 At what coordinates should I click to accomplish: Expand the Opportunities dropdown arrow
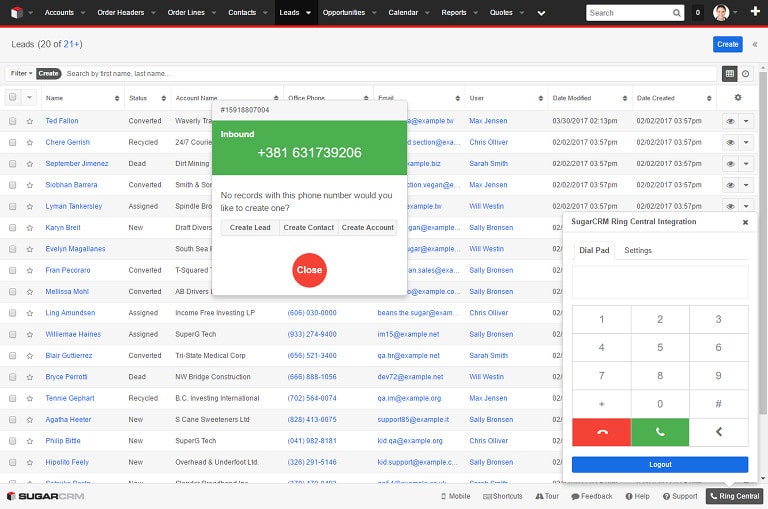pyautogui.click(x=374, y=13)
